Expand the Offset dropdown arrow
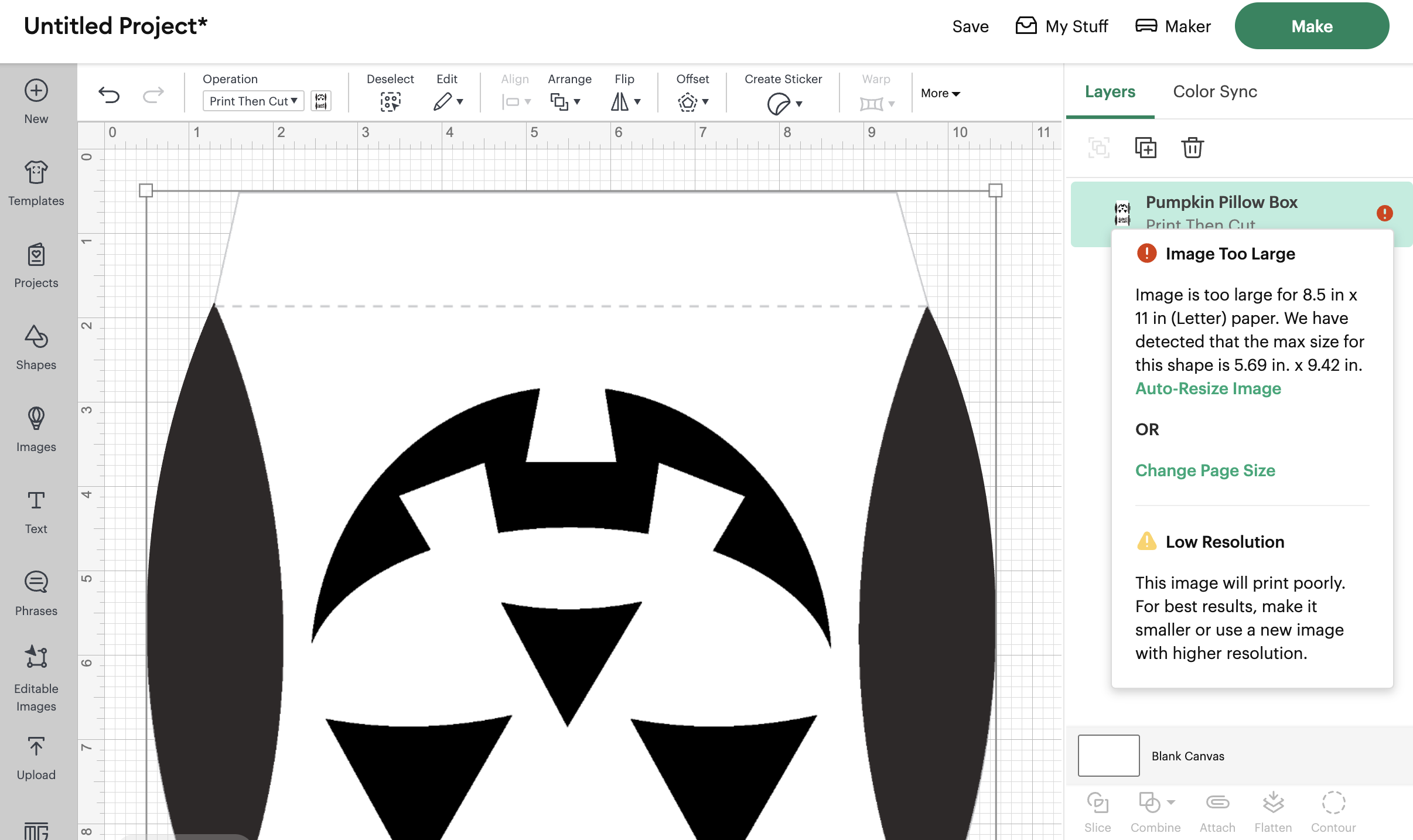 705,102
